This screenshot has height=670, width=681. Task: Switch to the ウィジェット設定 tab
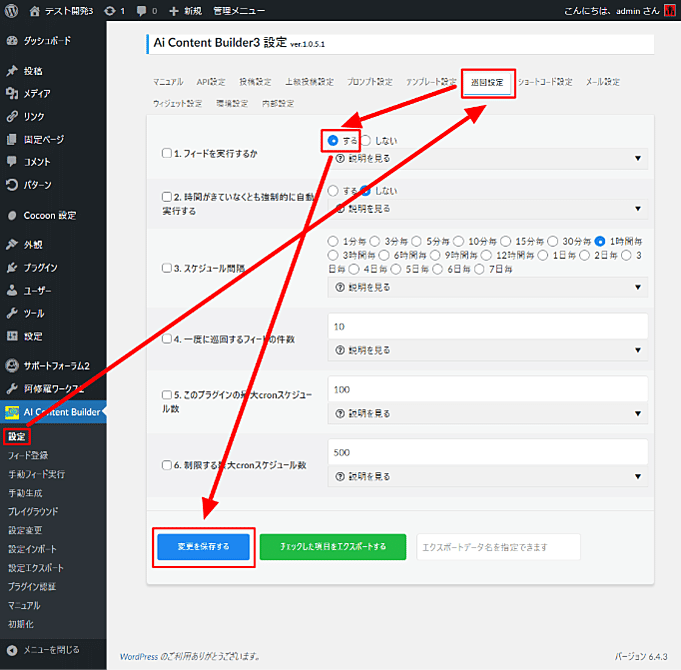177,103
